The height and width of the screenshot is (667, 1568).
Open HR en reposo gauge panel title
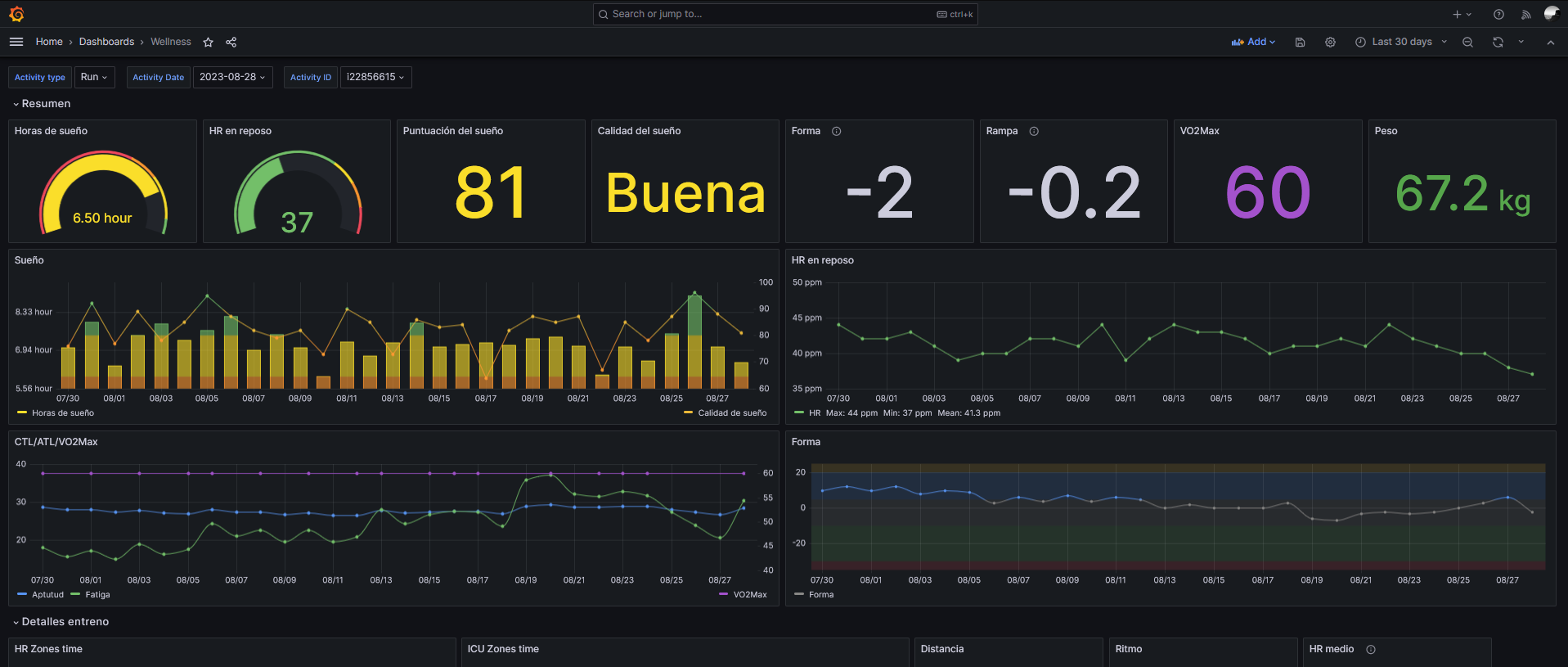tap(240, 131)
